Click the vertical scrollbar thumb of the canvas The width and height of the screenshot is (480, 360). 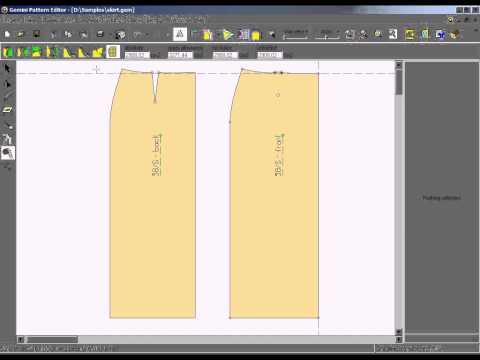point(399,82)
